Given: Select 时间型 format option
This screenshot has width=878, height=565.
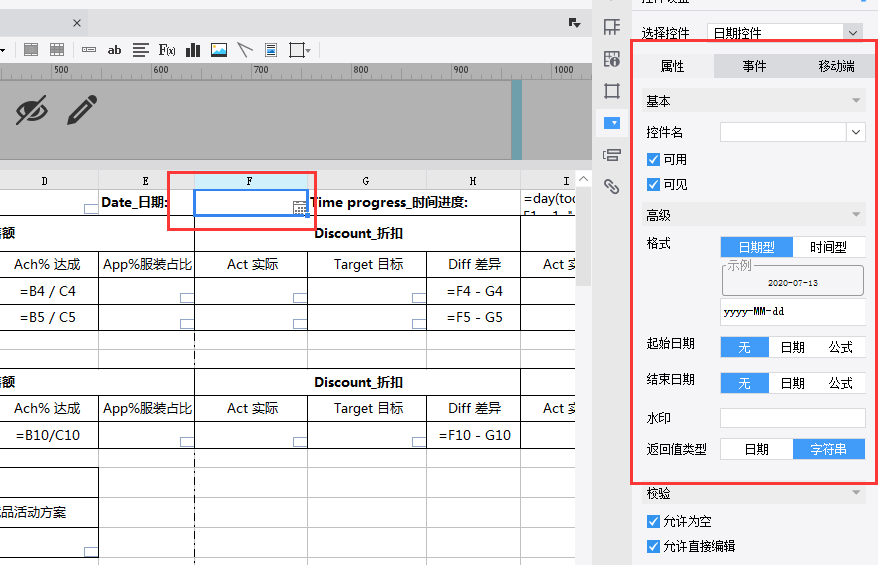Looking at the screenshot, I should pyautogui.click(x=829, y=247).
